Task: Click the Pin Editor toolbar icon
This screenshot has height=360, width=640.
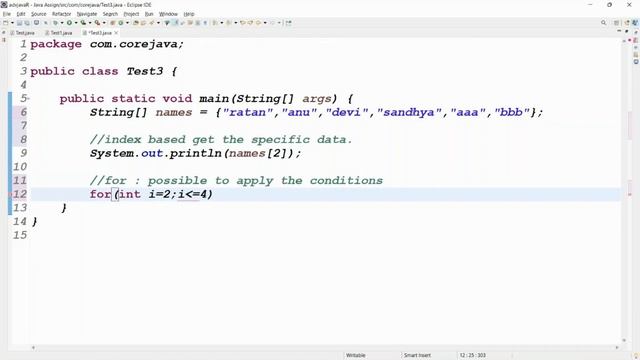Action: (x=289, y=23)
